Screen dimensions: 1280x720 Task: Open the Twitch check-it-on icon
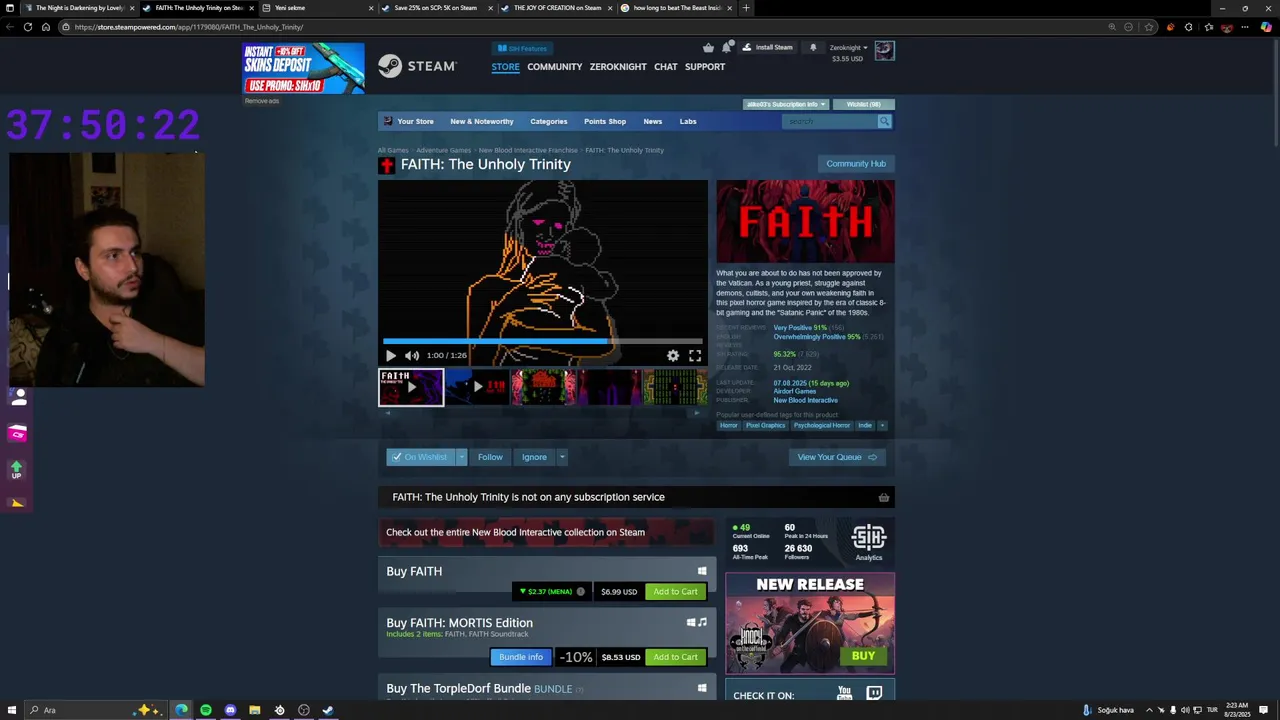[874, 693]
